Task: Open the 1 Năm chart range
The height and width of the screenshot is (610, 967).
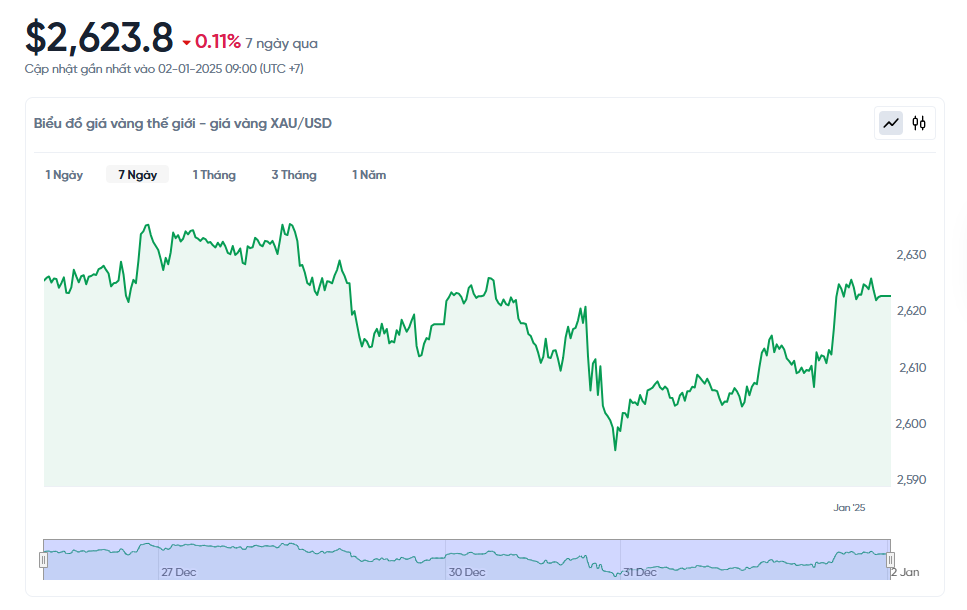Action: (369, 175)
